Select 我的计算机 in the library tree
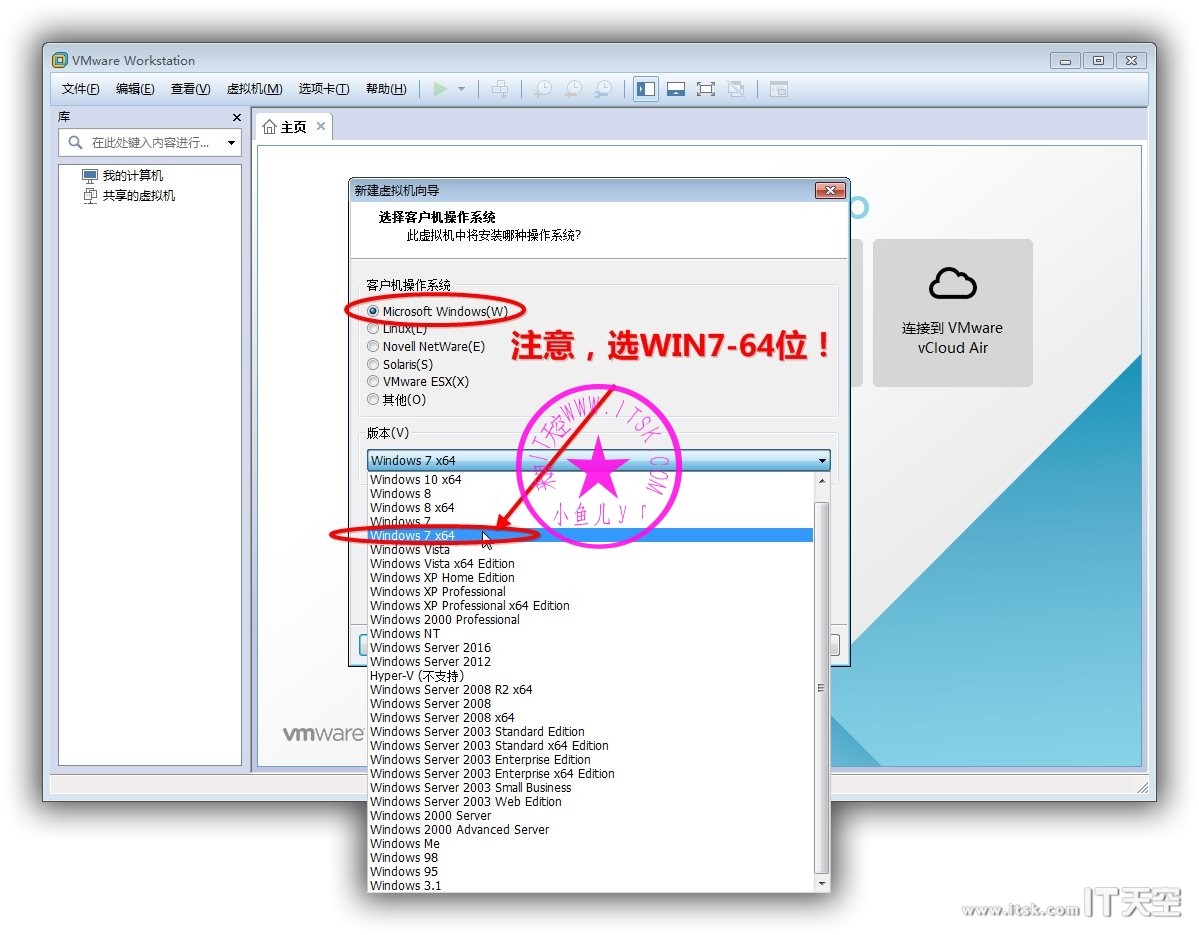This screenshot has width=1199, height=935. (132, 176)
